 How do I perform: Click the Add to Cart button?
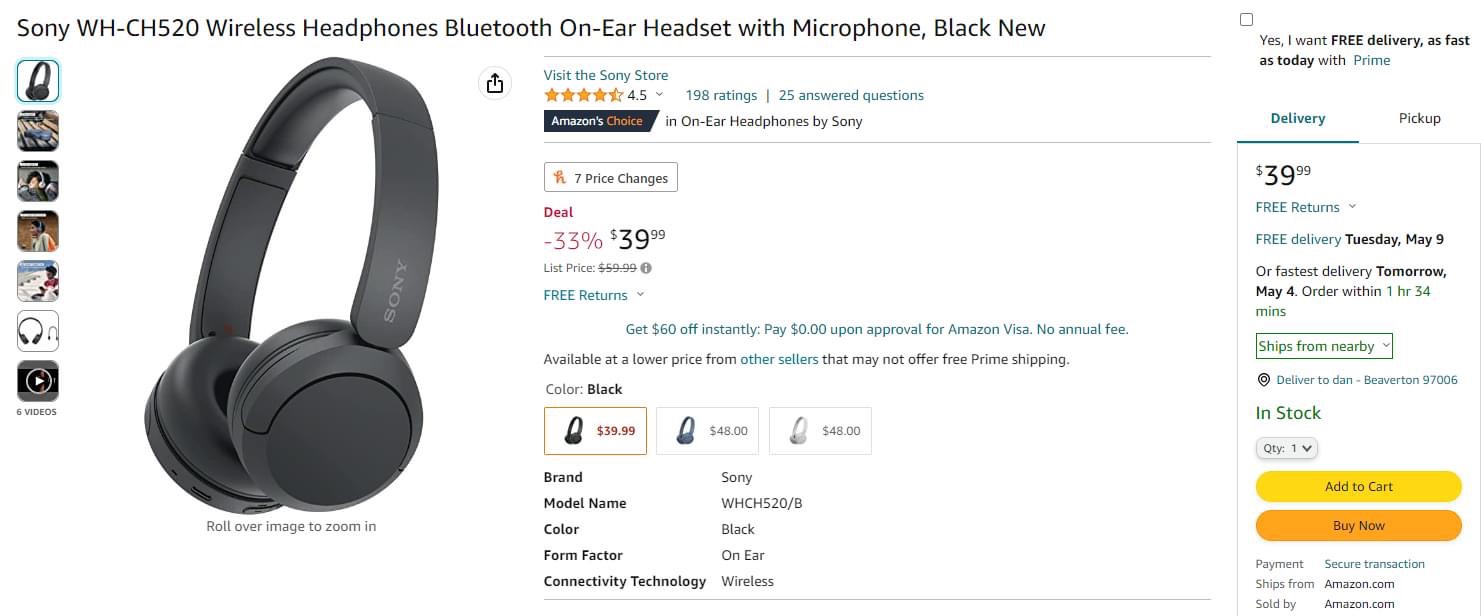(1358, 487)
